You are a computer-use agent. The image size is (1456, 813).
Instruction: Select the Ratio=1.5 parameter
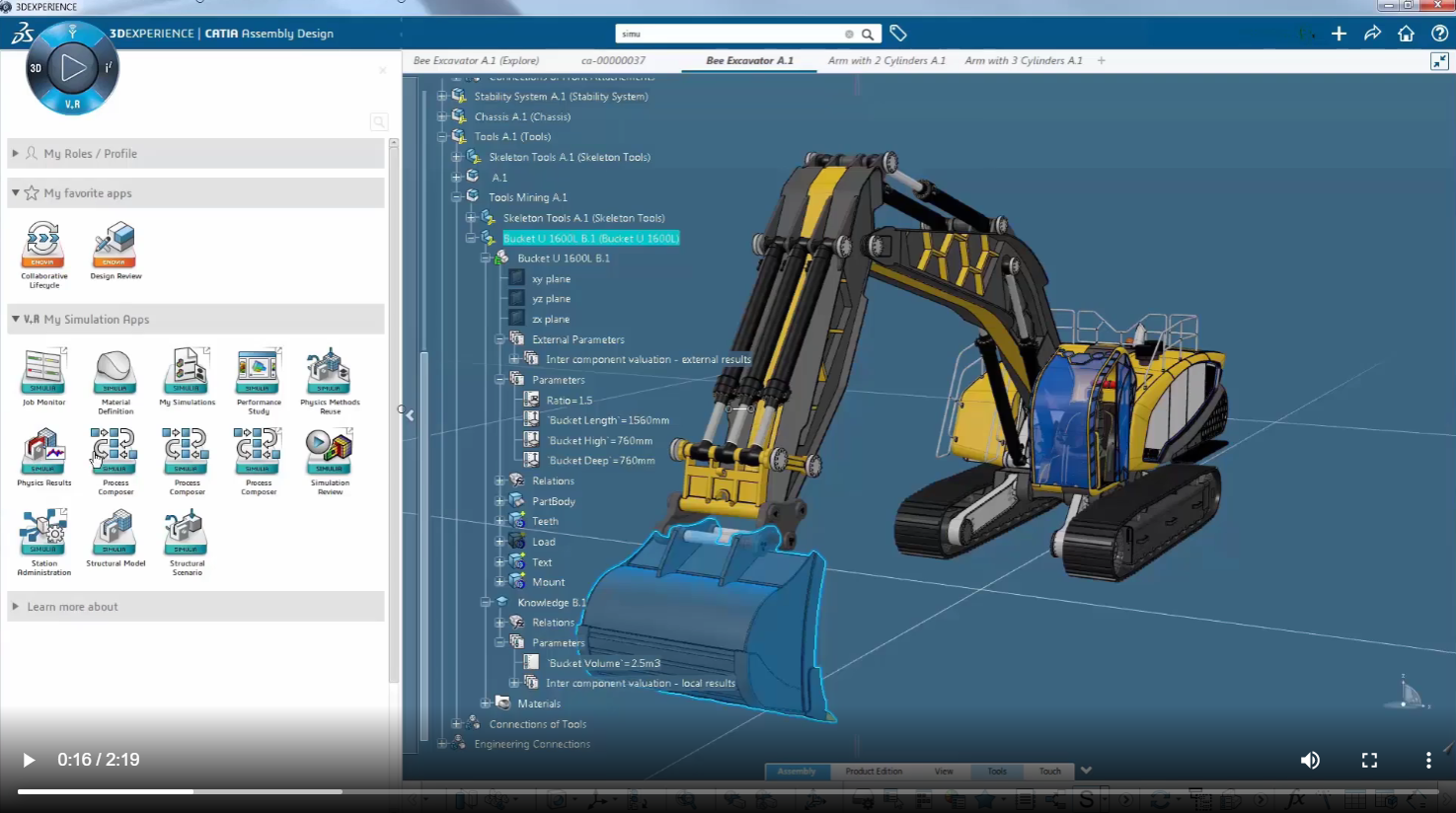pyautogui.click(x=570, y=400)
